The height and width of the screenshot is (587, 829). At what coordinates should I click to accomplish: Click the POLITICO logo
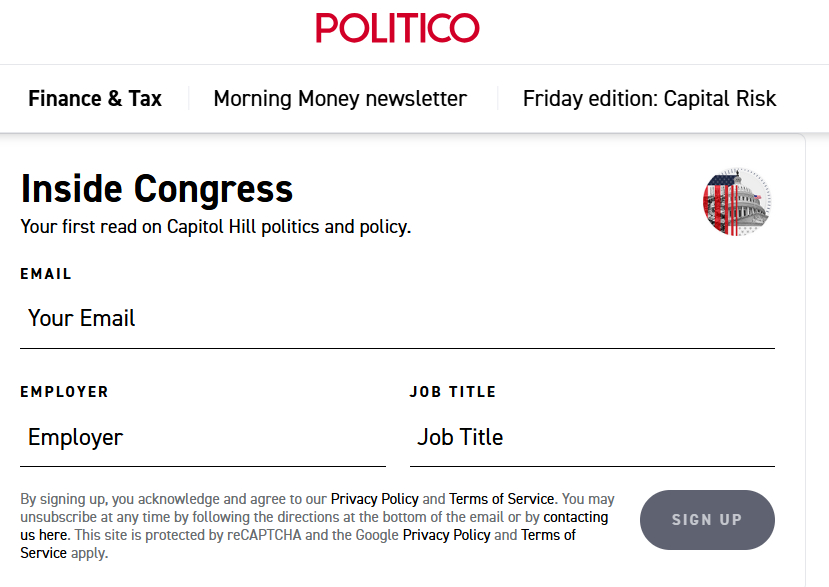pyautogui.click(x=397, y=28)
